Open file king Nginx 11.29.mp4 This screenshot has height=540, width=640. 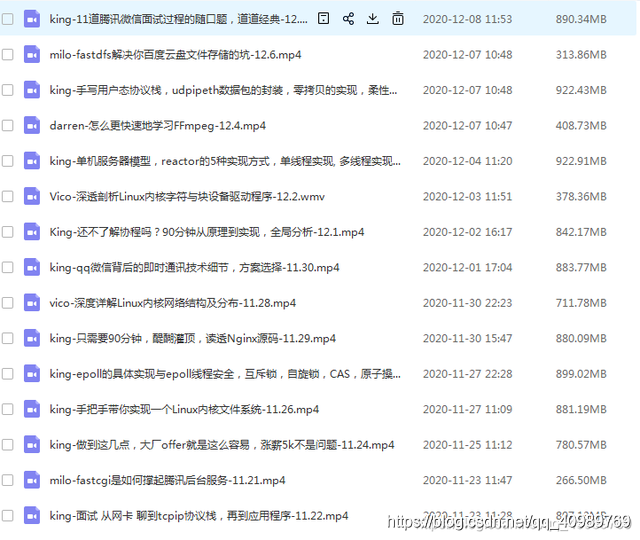tap(193, 339)
